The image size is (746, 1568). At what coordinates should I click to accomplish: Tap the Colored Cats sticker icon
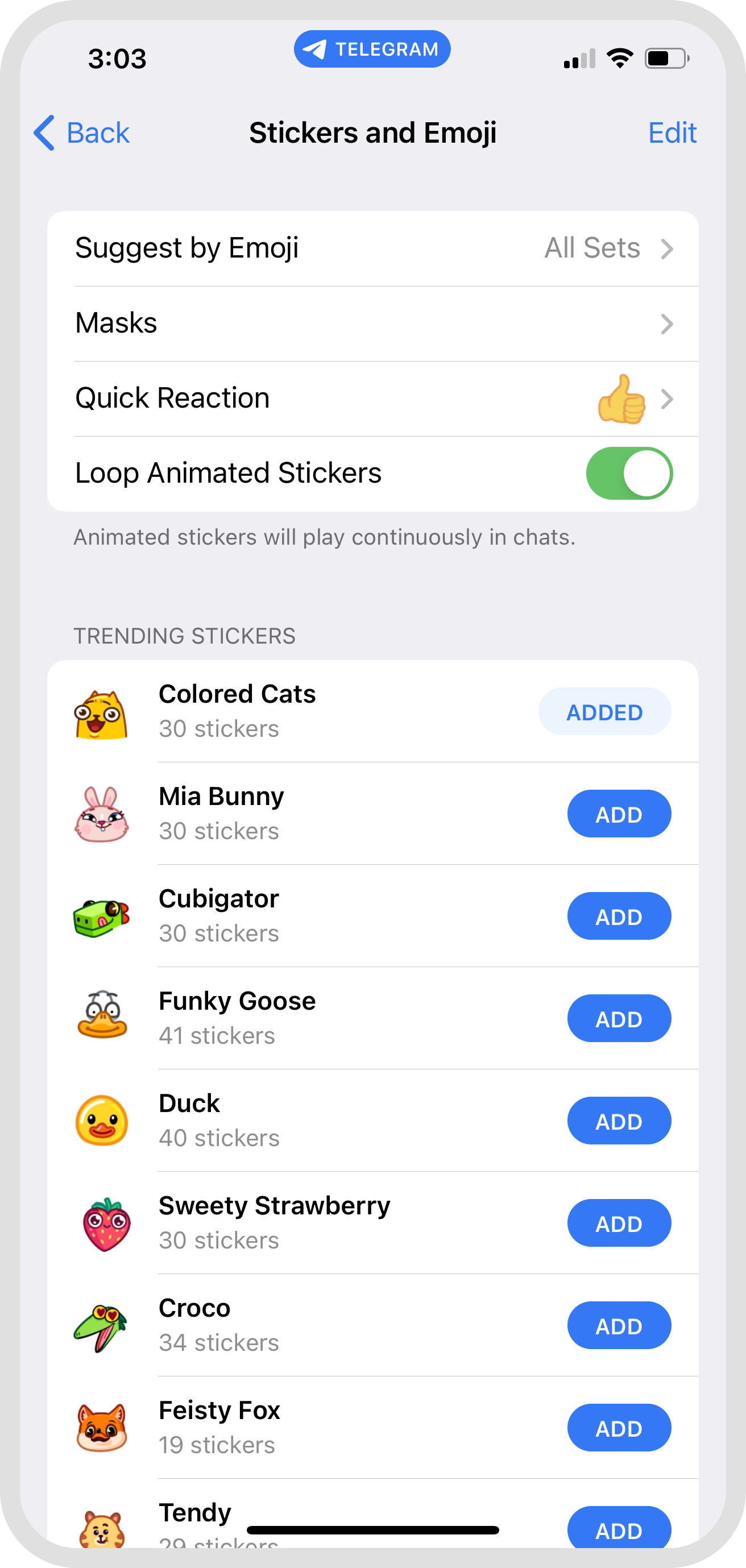(101, 714)
